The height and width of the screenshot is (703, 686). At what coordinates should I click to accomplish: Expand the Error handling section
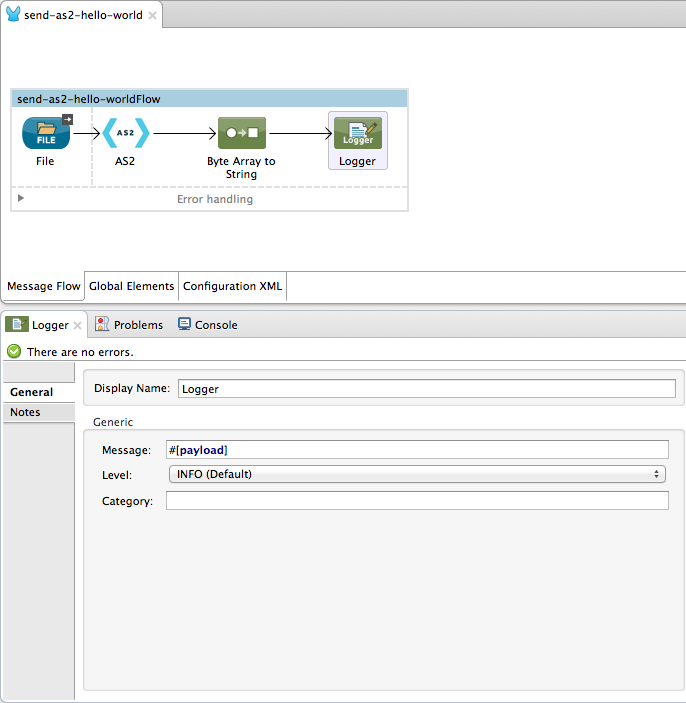click(x=20, y=199)
